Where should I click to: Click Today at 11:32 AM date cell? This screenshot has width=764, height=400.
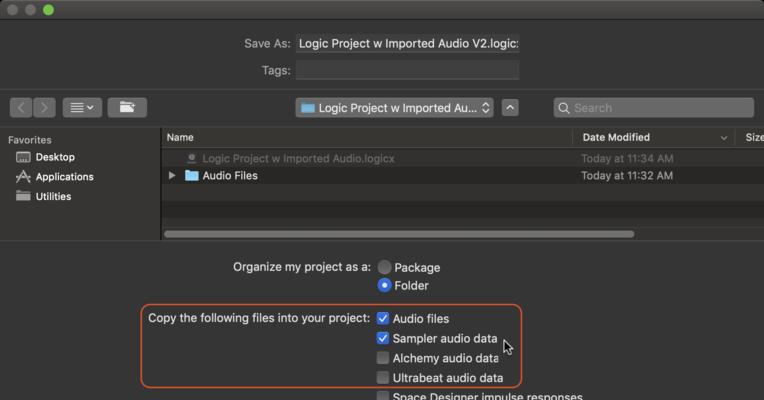click(x=627, y=175)
